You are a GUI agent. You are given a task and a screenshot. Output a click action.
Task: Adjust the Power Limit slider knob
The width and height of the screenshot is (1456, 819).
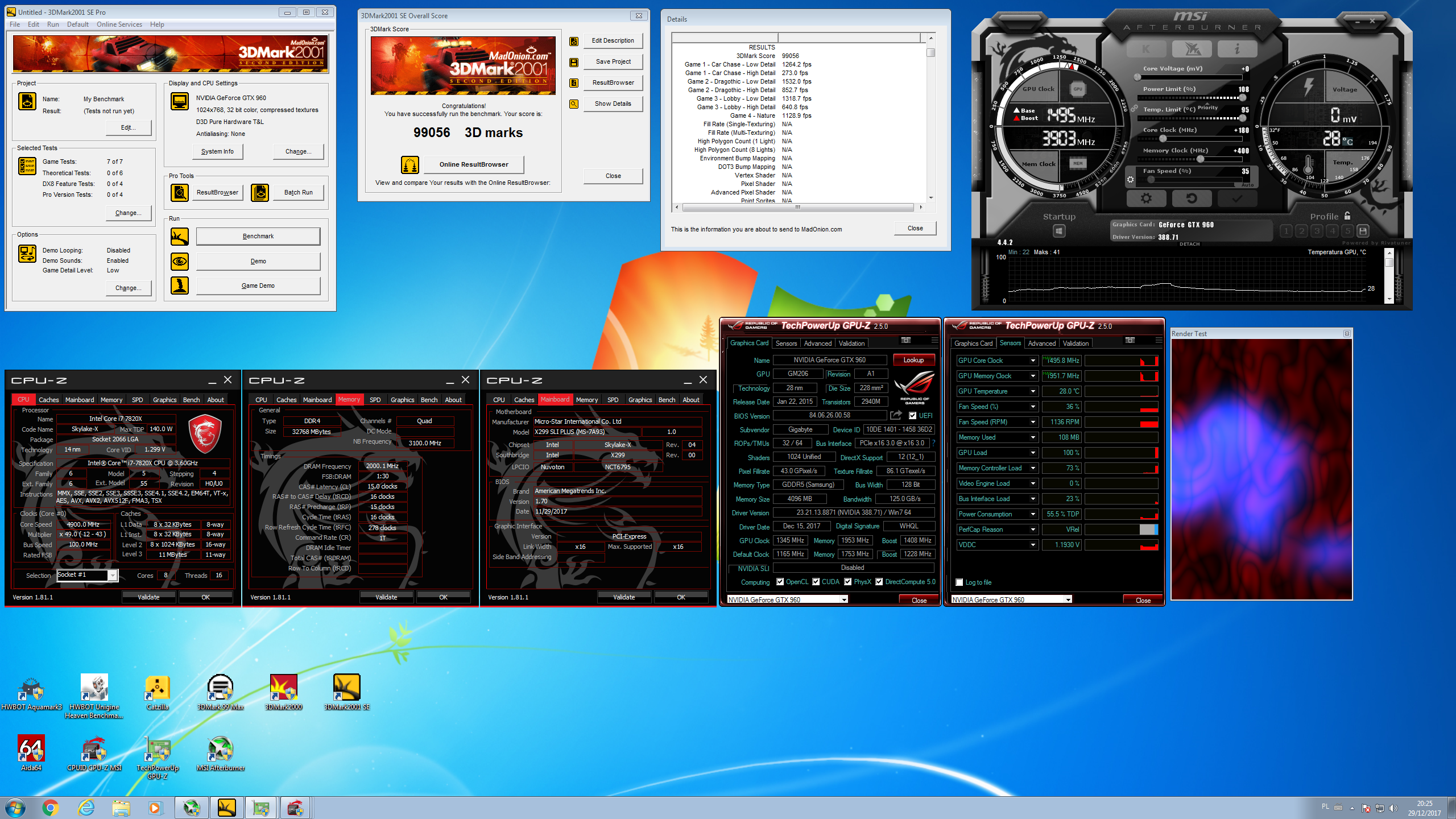point(1243,97)
